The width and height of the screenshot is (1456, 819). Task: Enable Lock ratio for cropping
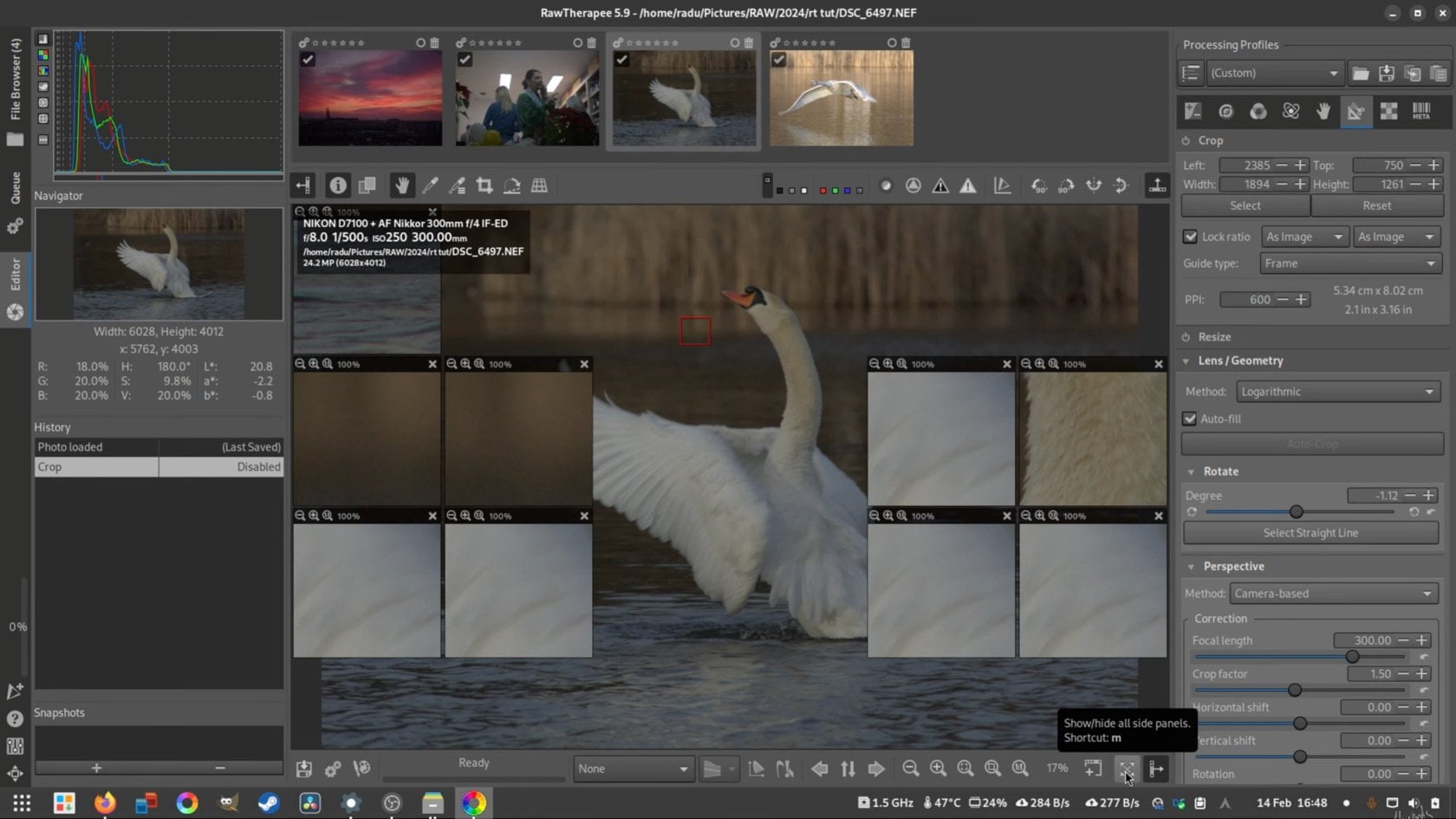click(1191, 236)
